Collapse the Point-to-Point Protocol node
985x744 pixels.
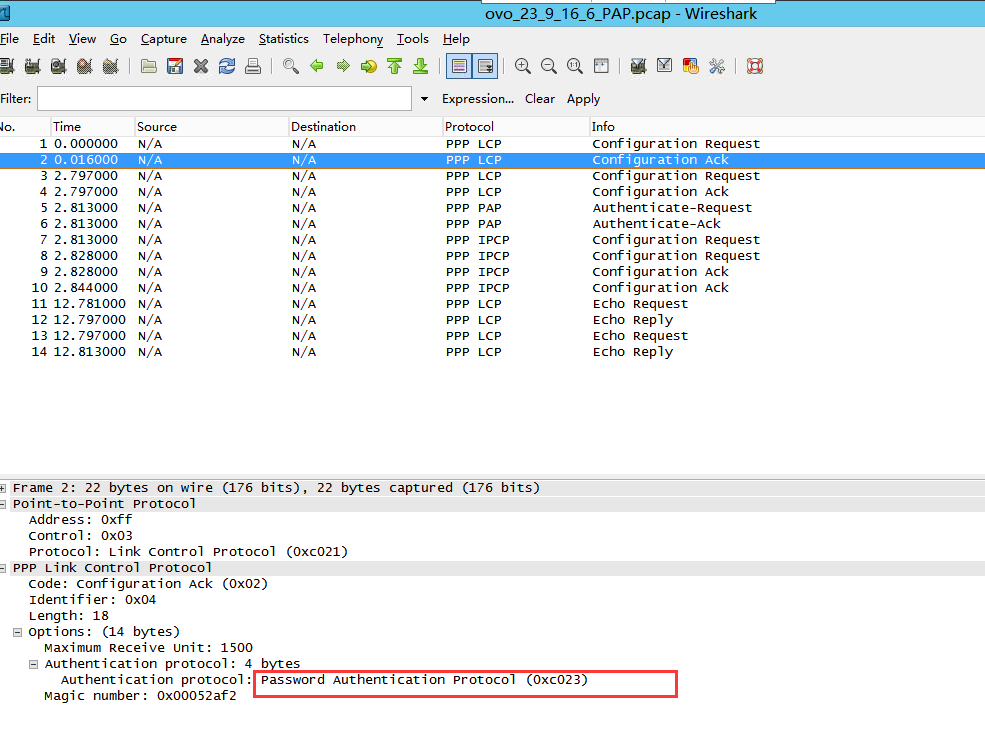coord(3,504)
